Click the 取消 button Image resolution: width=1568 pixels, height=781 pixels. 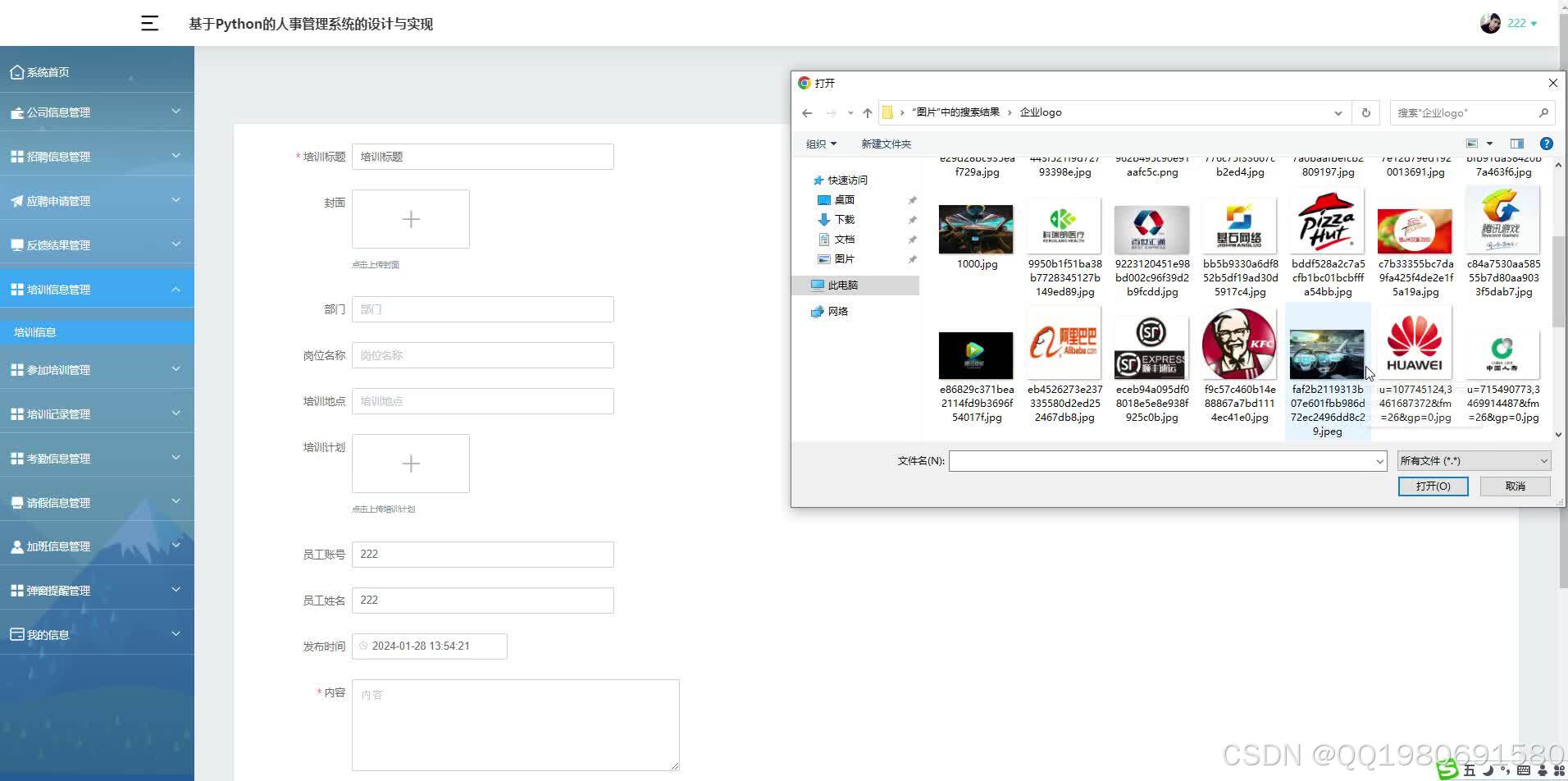(1515, 486)
